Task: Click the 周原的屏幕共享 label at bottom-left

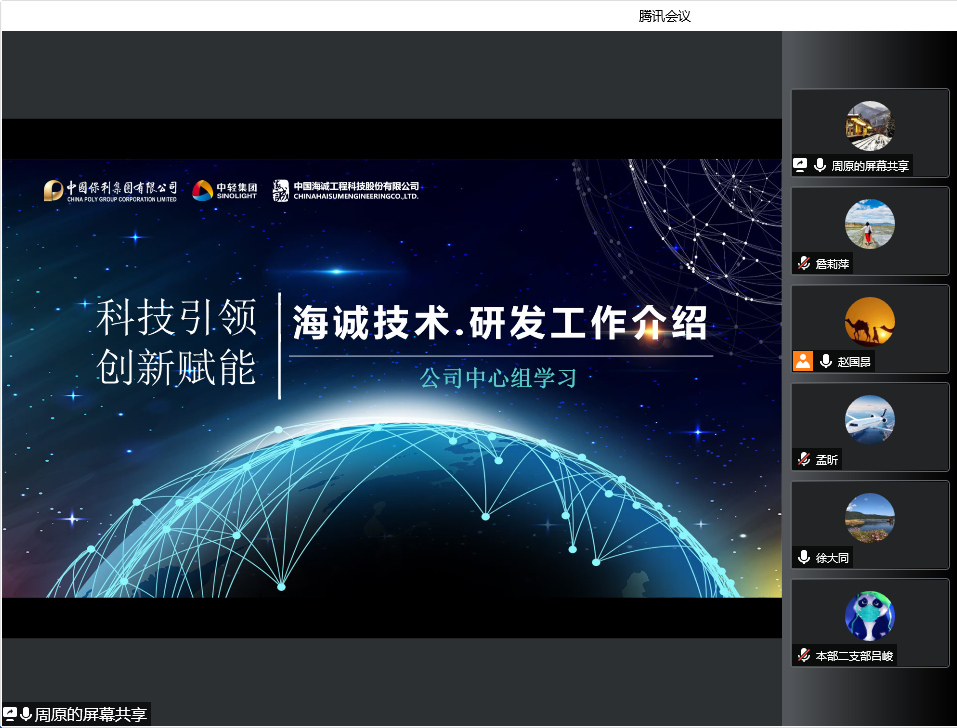Action: [x=91, y=715]
